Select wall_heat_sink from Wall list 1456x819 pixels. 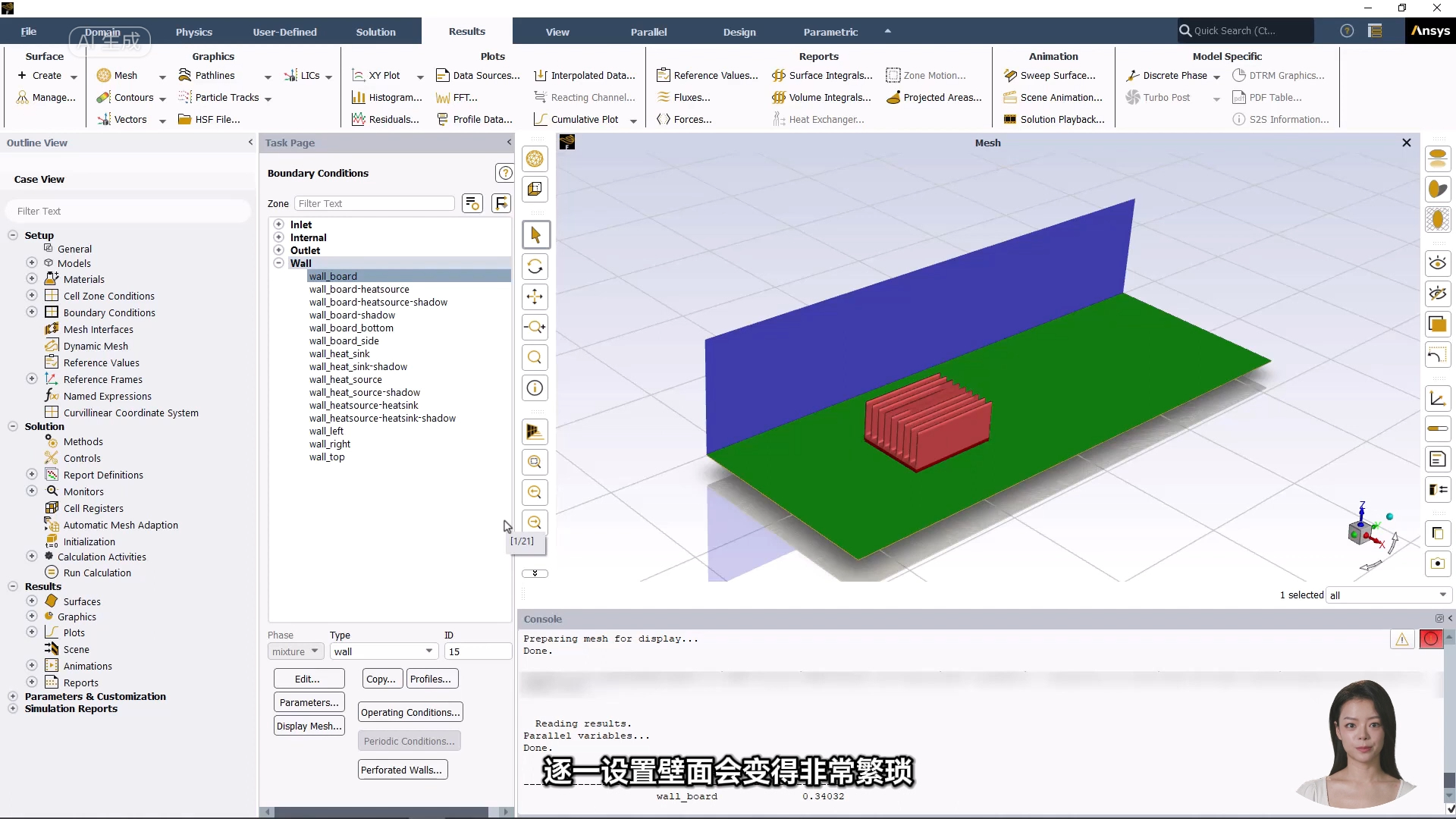coord(340,353)
